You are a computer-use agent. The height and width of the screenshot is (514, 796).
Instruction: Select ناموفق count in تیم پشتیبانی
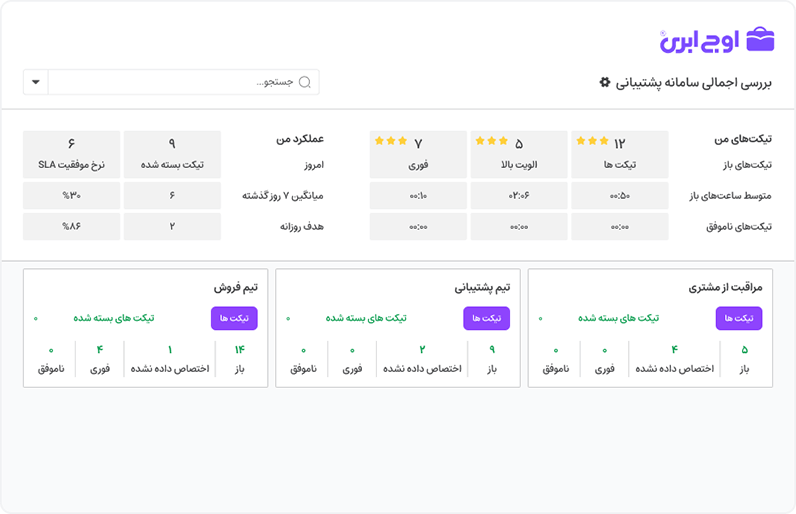[x=304, y=359]
